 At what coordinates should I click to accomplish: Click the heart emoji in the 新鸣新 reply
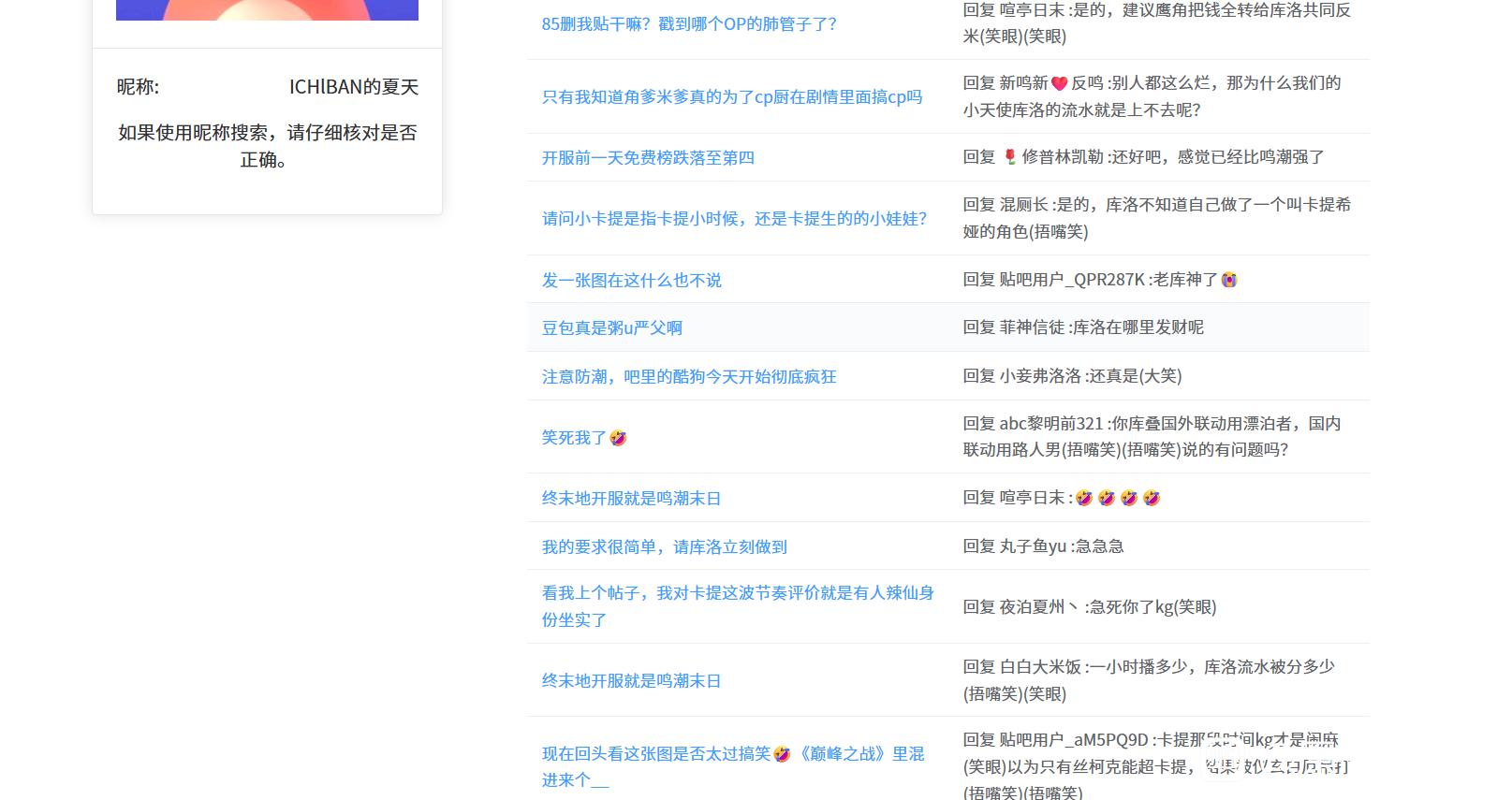pos(1059,84)
